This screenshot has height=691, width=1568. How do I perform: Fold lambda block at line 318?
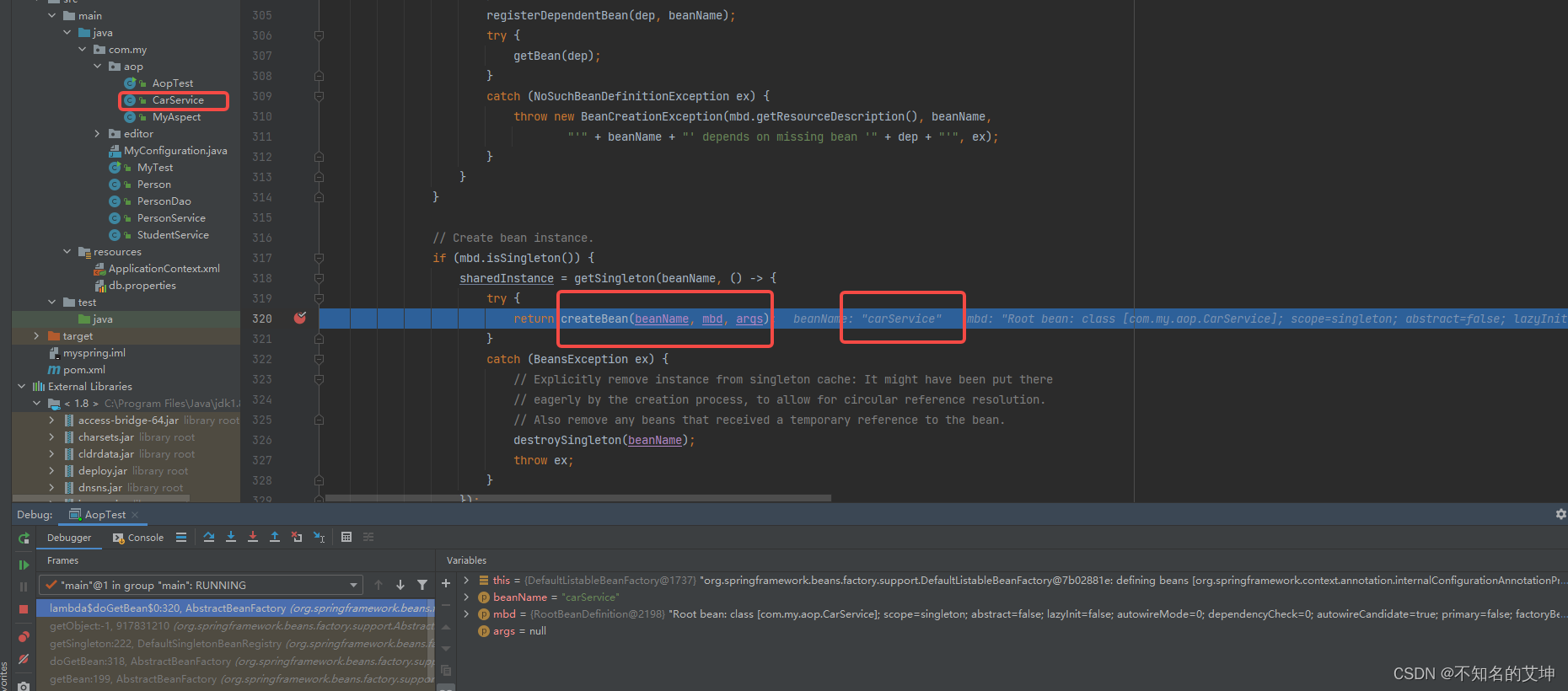pos(319,278)
